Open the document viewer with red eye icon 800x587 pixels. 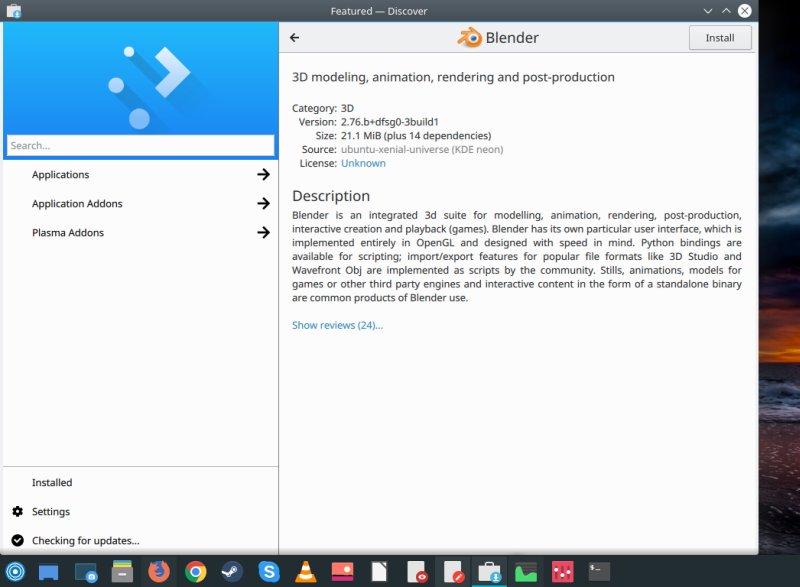tap(417, 572)
